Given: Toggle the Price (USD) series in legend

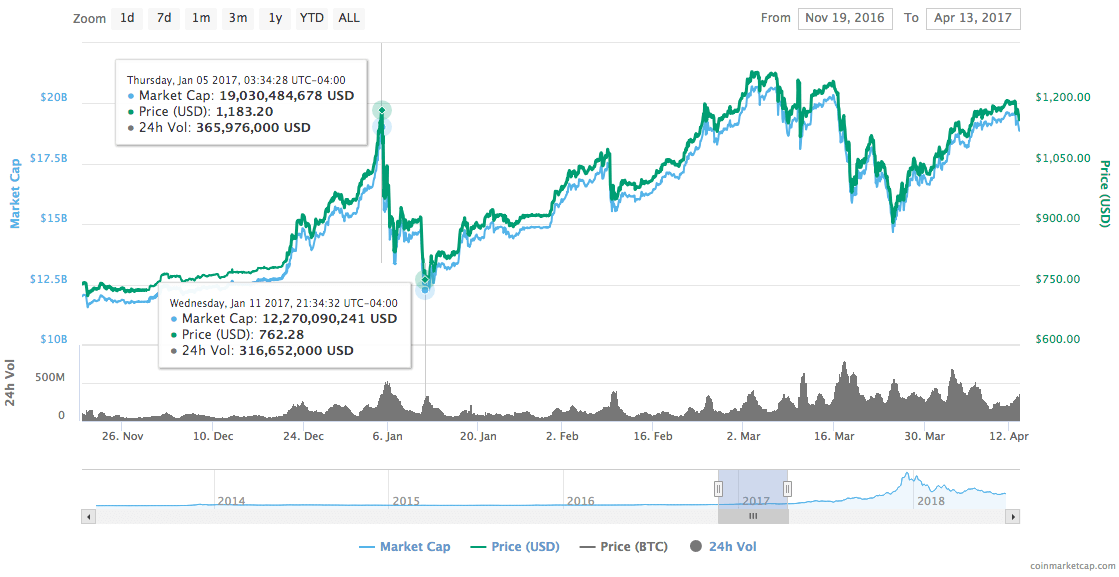Looking at the screenshot, I should [x=515, y=547].
